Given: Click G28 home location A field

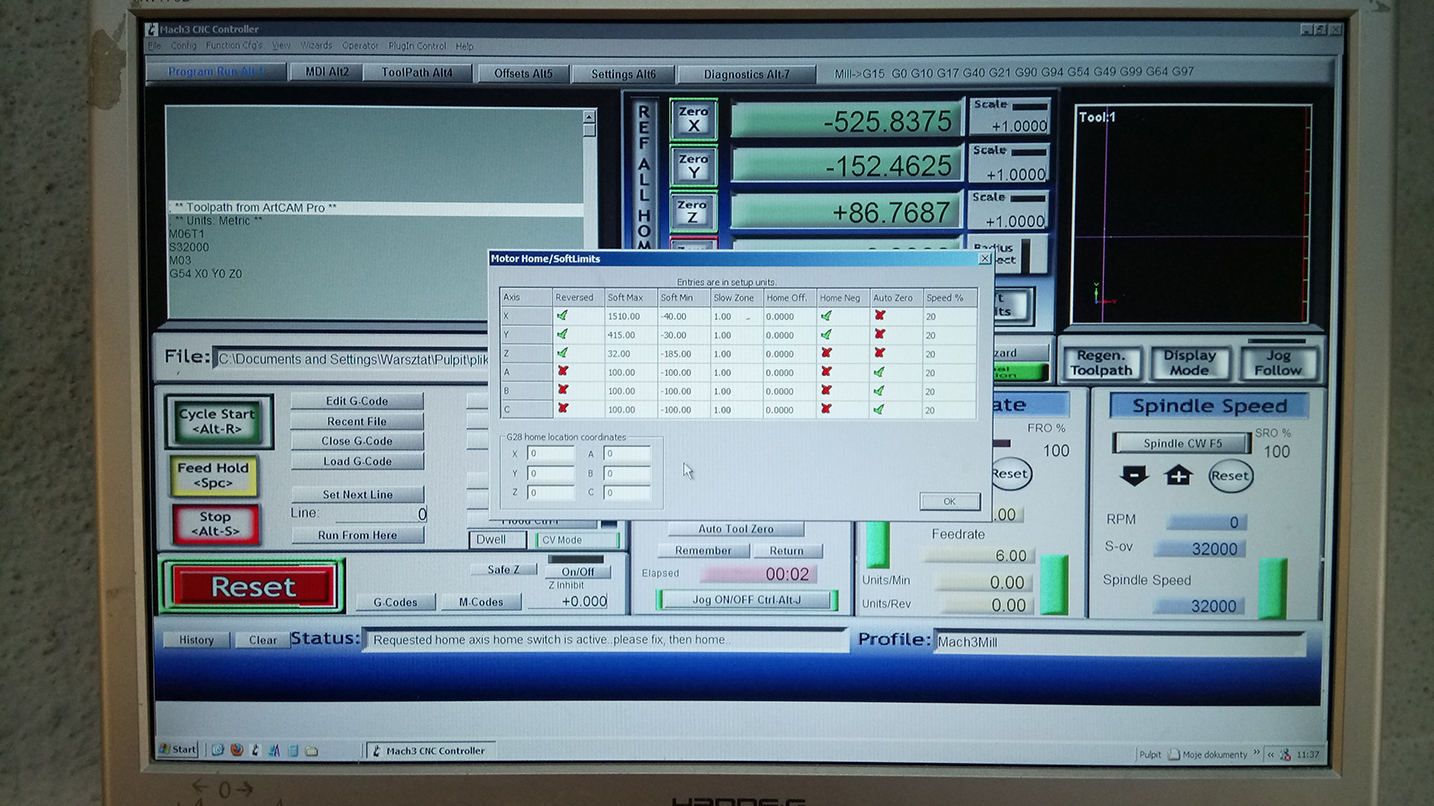Looking at the screenshot, I should click(627, 454).
